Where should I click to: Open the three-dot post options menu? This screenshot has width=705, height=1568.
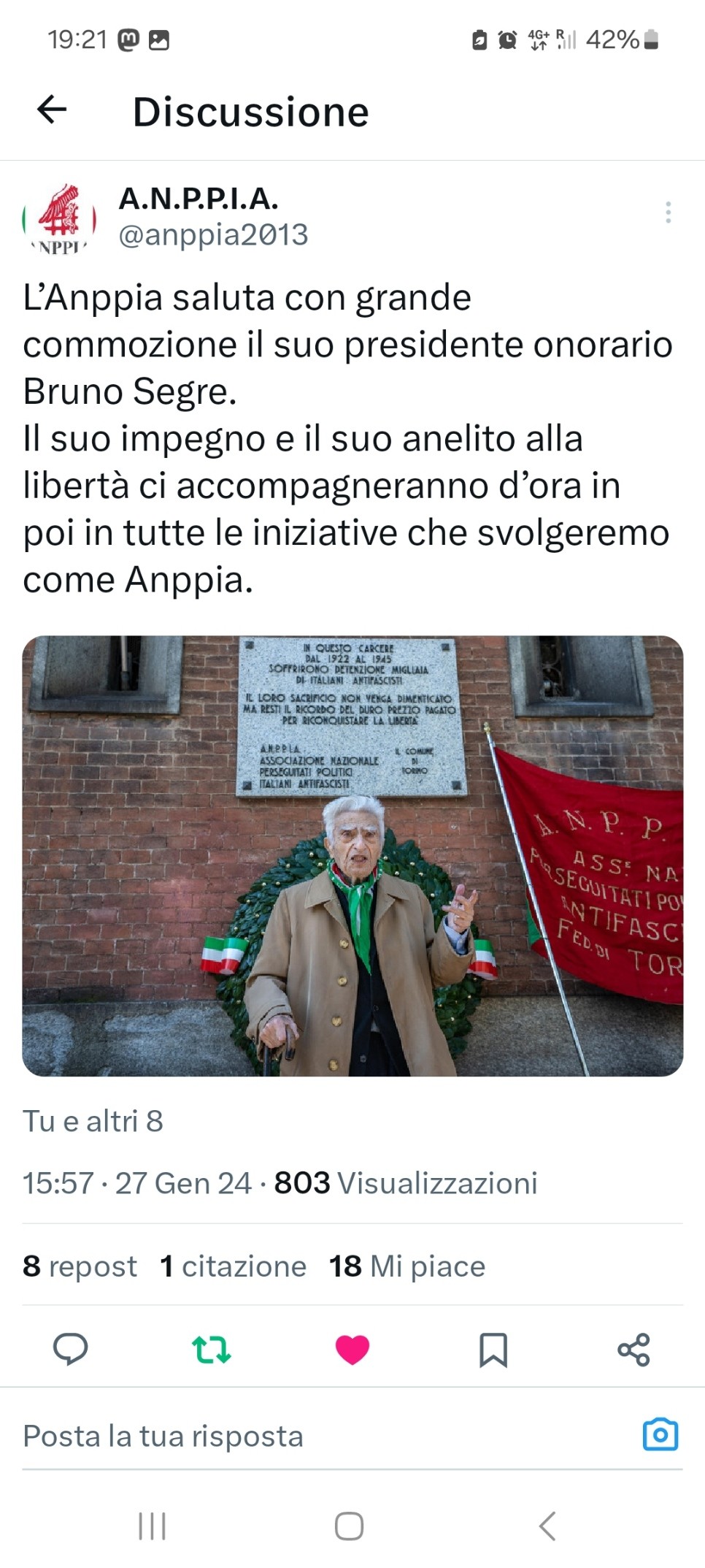(x=668, y=212)
